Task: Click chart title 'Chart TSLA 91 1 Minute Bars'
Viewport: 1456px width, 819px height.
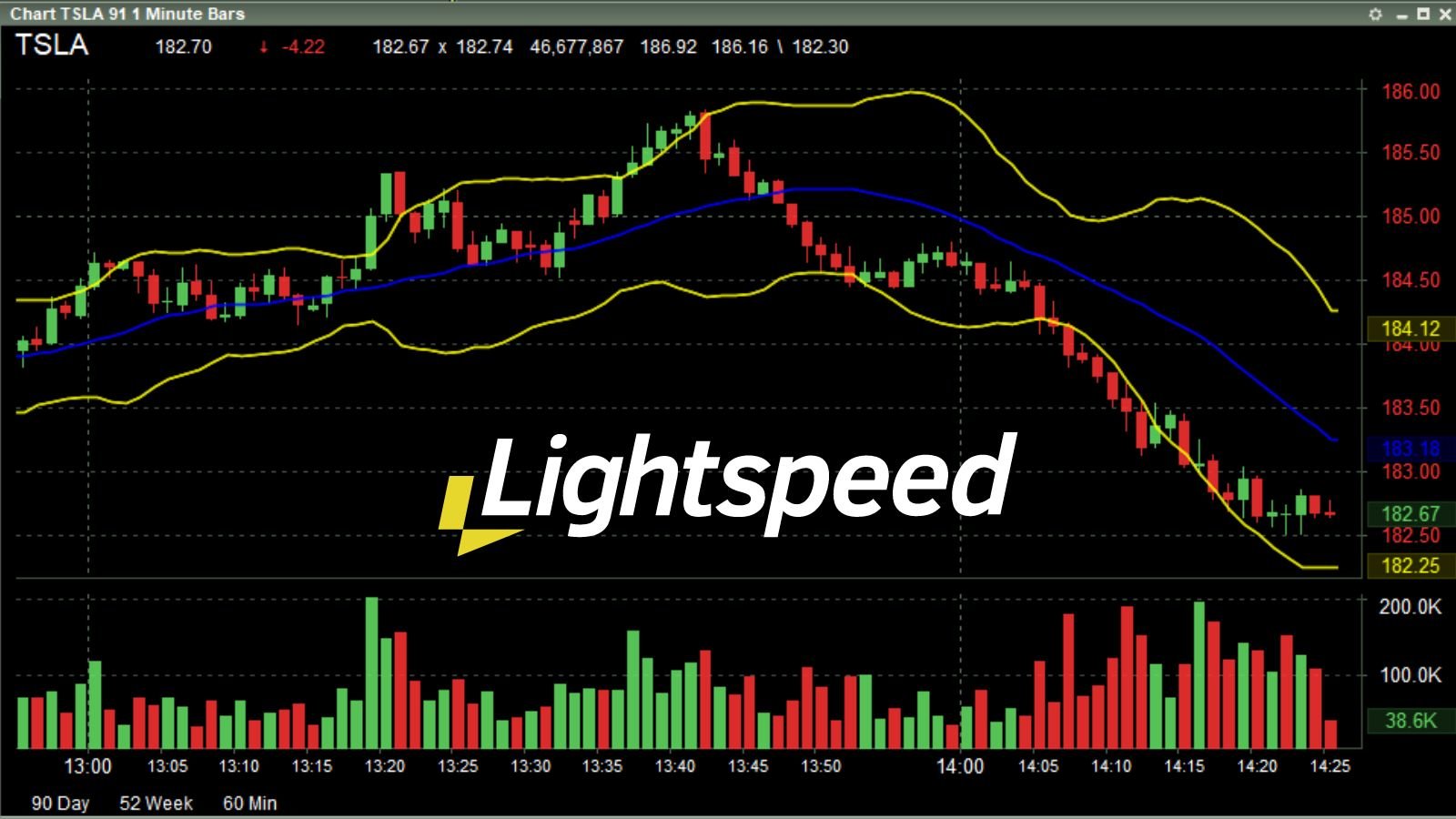Action: tap(127, 14)
